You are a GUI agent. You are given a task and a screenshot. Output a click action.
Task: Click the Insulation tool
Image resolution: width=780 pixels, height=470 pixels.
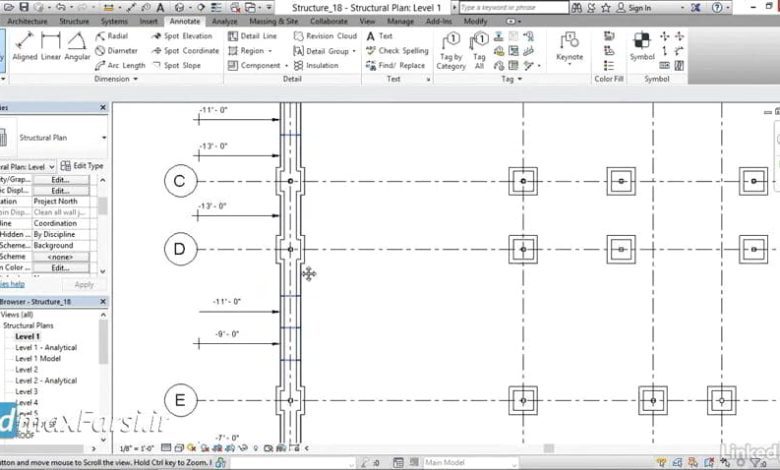click(x=316, y=65)
